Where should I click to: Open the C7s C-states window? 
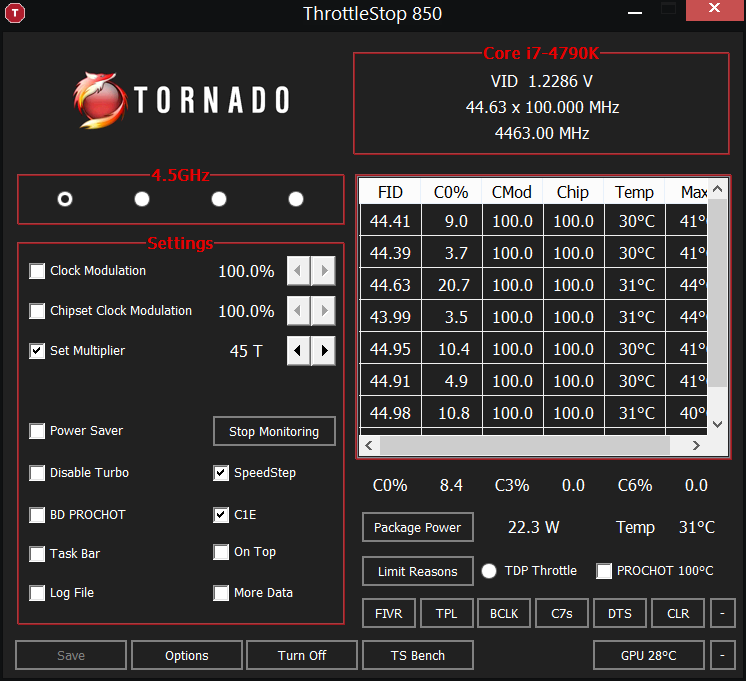click(x=562, y=613)
